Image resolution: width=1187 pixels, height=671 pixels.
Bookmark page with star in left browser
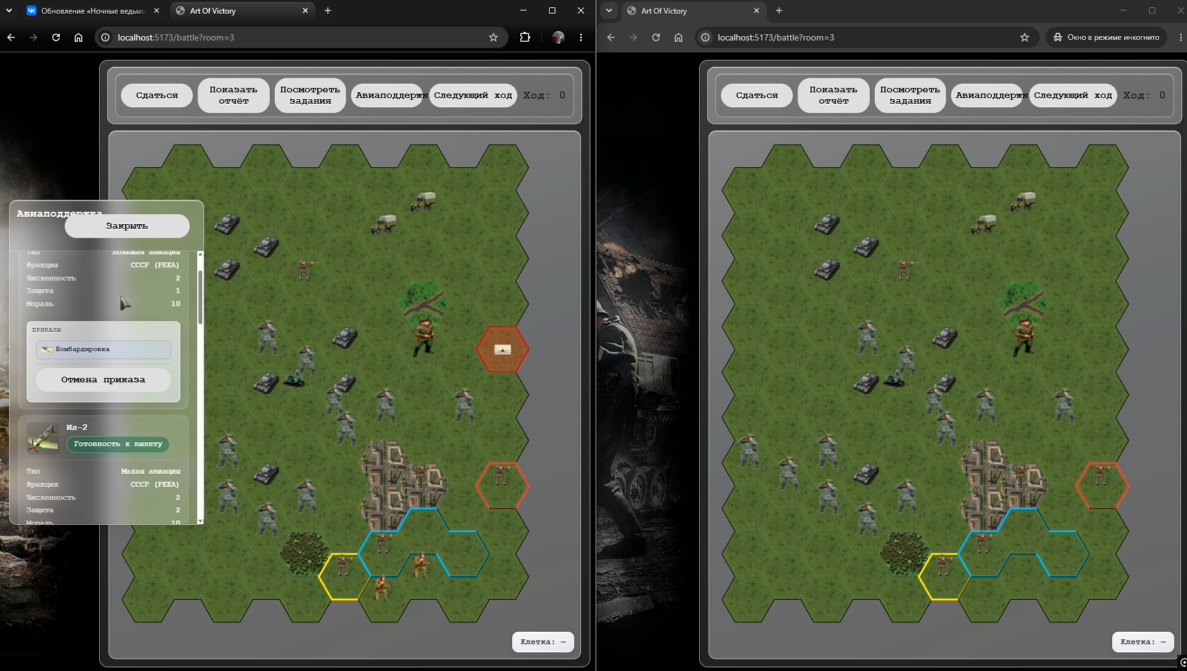coord(494,37)
